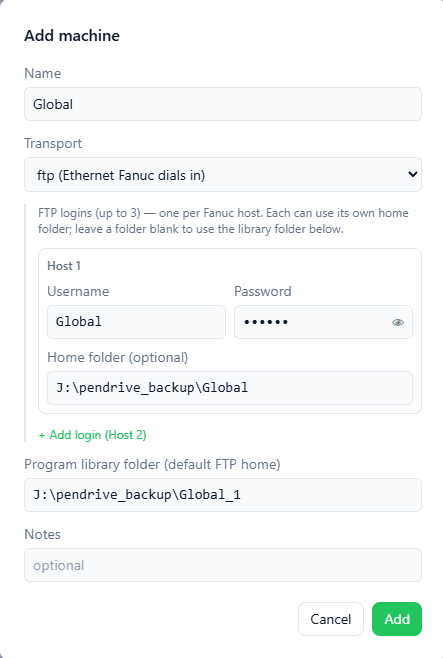The image size is (443, 658).
Task: Click the Transport label text
Action: (x=53, y=144)
